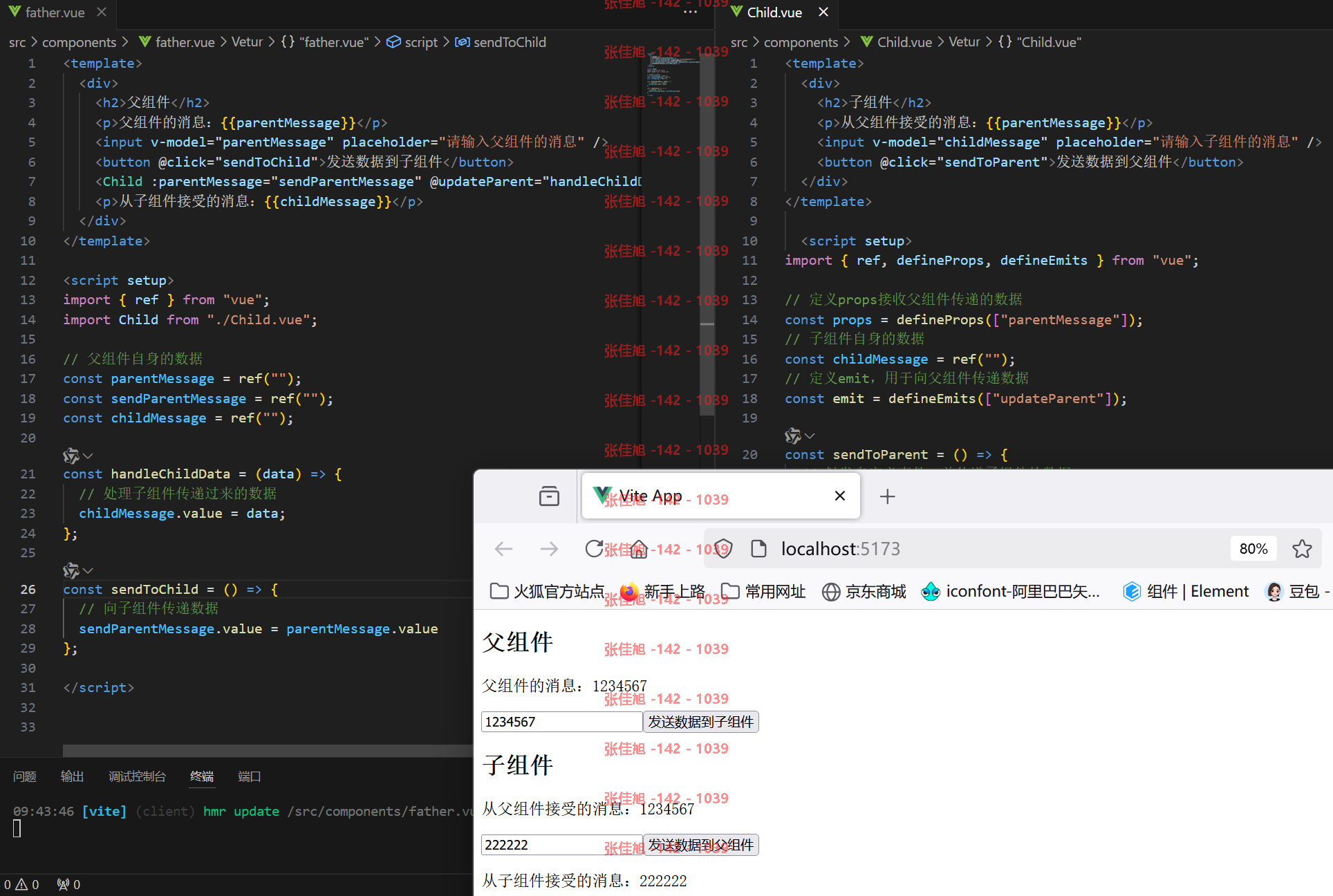Click the father.vue file breadcrumb
This screenshot has width=1333, height=896.
coord(185,42)
